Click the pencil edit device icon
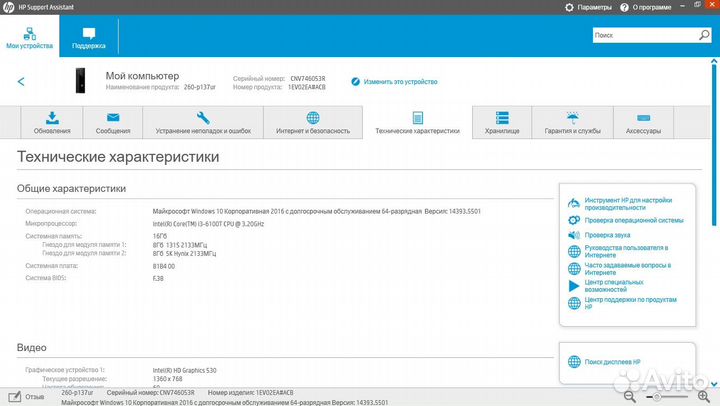This screenshot has width=720, height=406. point(355,82)
